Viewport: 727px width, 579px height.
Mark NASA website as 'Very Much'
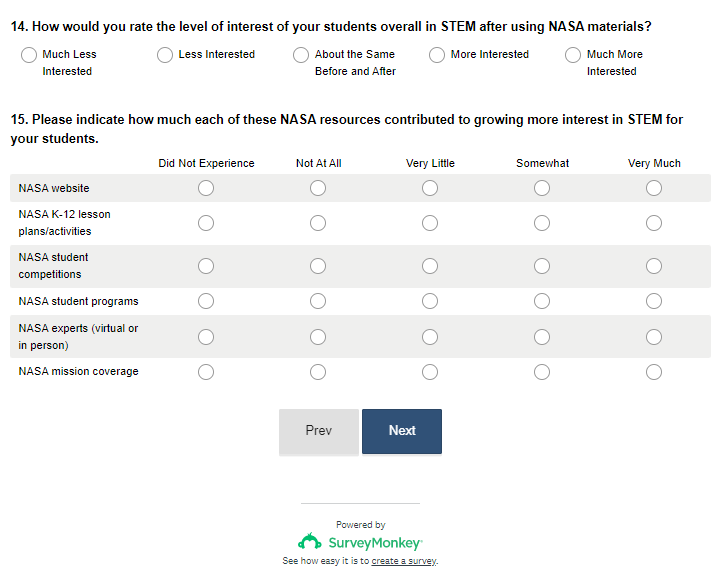654,188
